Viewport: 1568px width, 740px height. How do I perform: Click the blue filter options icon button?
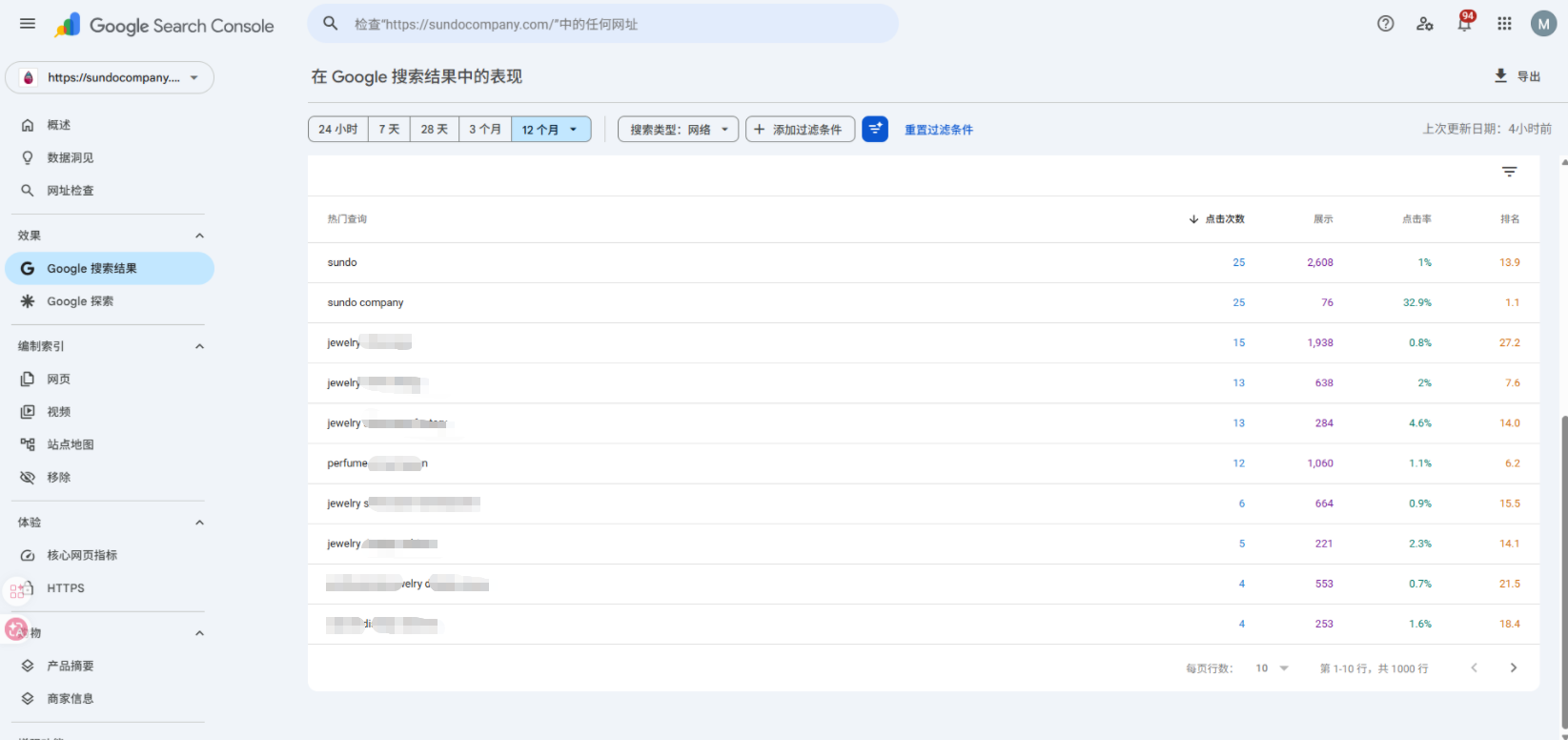click(875, 129)
